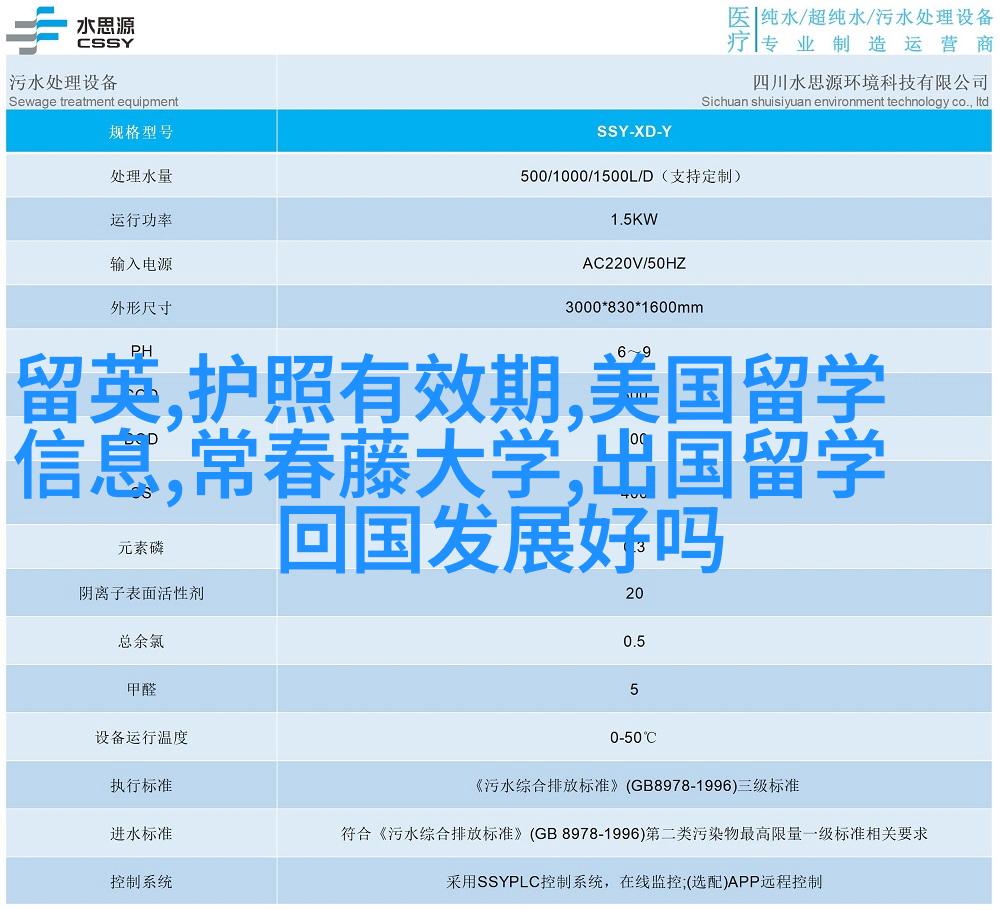The height and width of the screenshot is (910, 1000).
Task: Click the CSSY 水思源 company logo
Action: [71, 30]
